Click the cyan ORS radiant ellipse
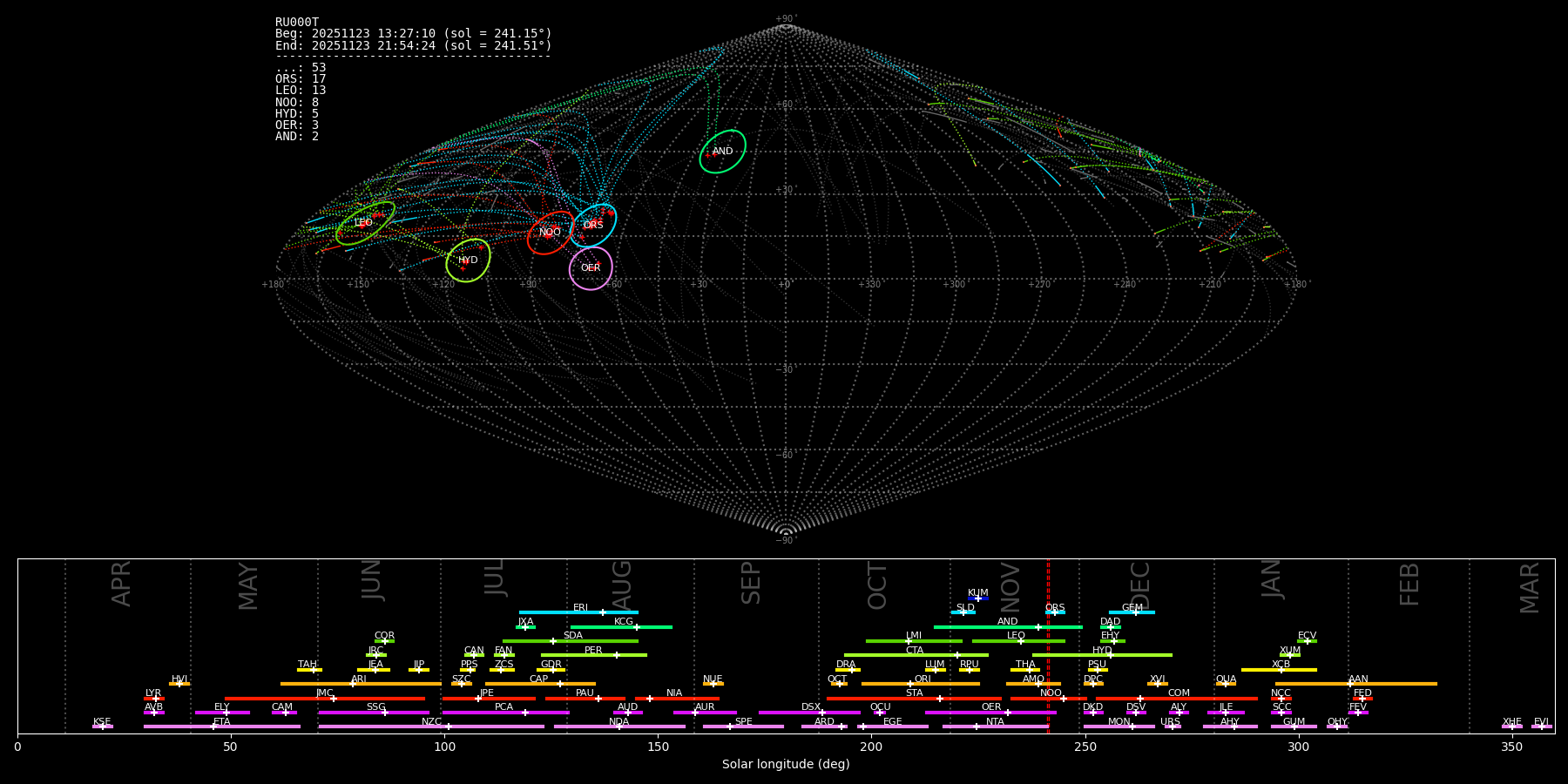 click(594, 226)
